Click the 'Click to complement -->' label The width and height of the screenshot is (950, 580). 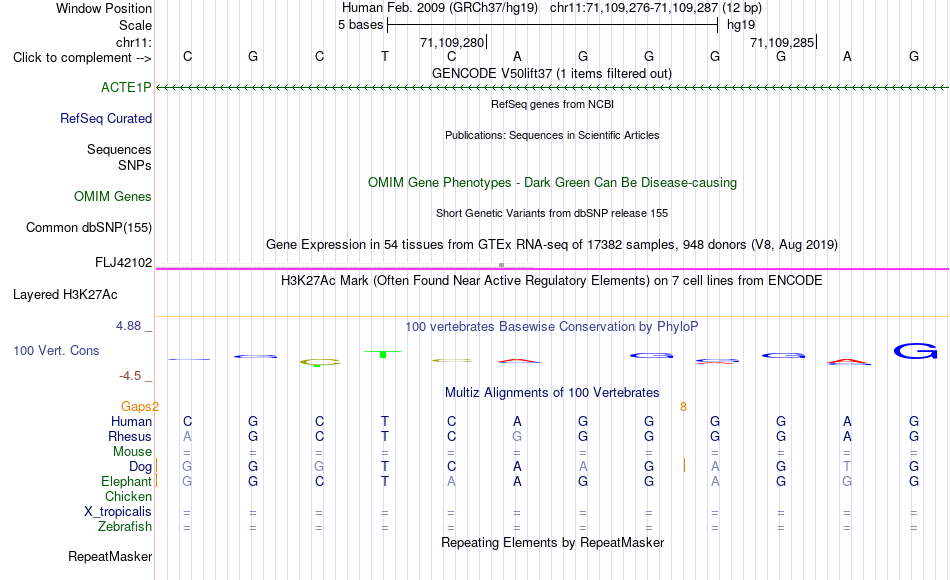tap(82, 58)
